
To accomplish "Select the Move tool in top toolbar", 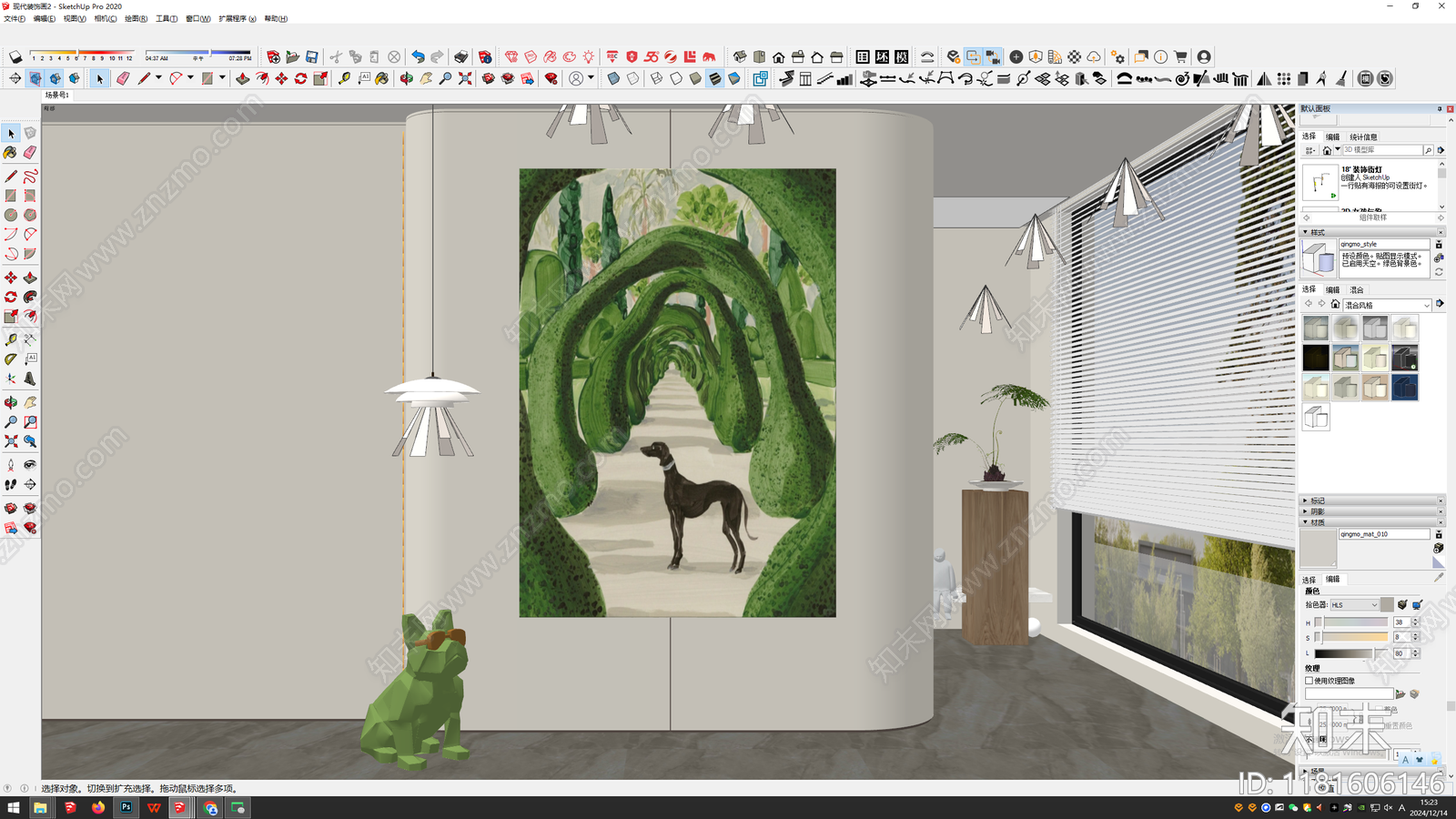I will 281,79.
